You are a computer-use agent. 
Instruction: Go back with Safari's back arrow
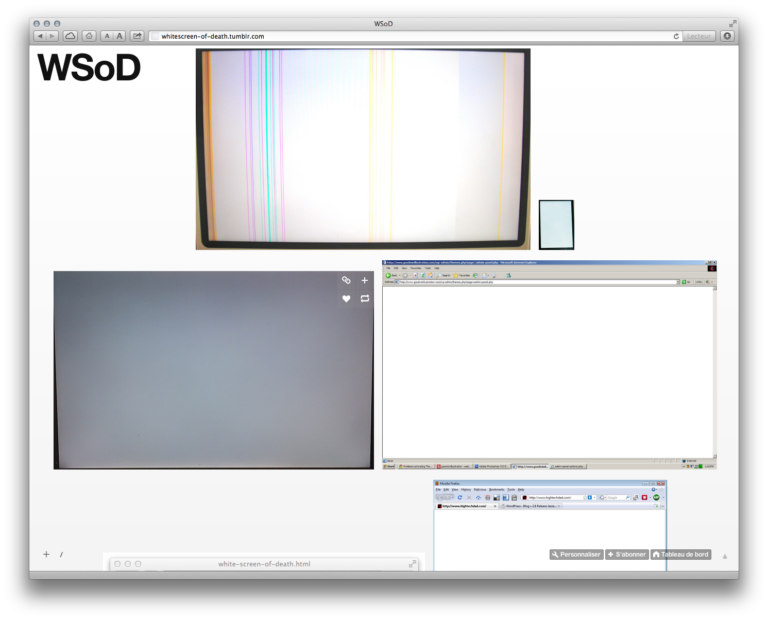tap(40, 36)
